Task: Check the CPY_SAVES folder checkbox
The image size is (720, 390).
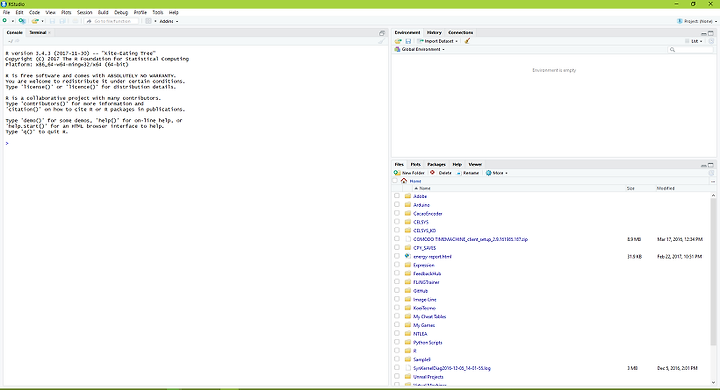Action: point(397,248)
